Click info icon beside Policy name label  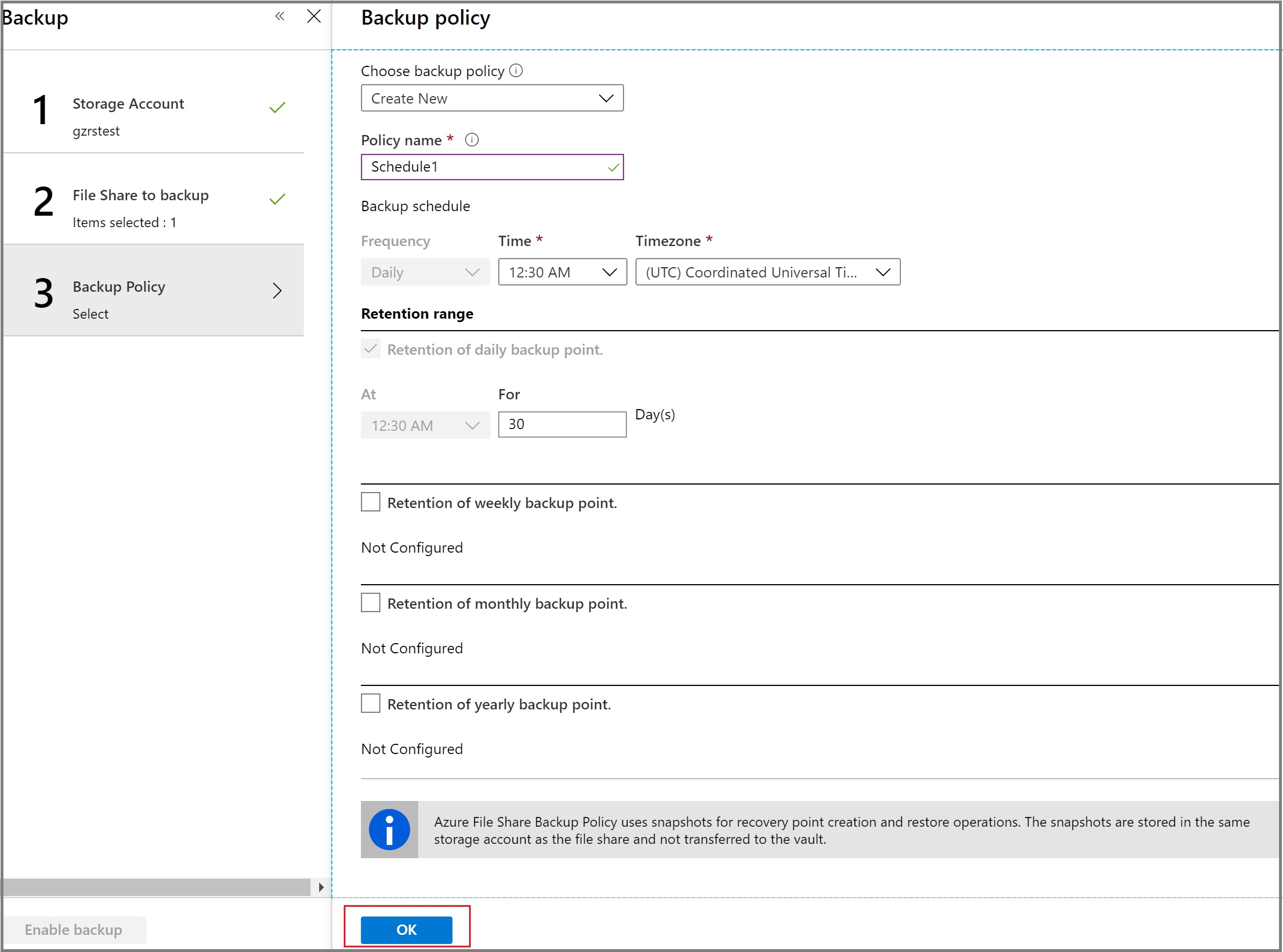click(472, 140)
